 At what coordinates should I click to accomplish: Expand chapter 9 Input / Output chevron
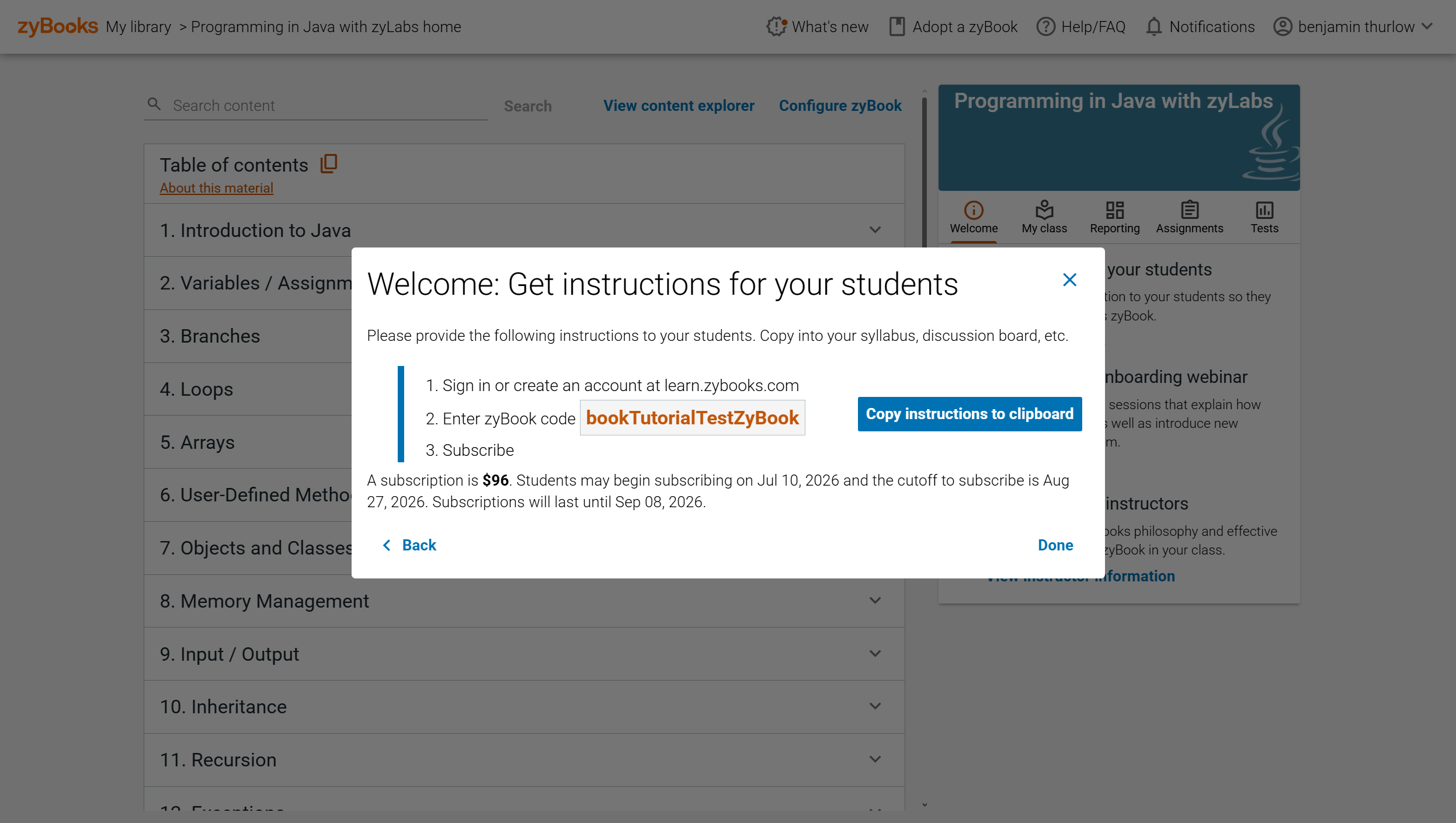[x=874, y=654]
